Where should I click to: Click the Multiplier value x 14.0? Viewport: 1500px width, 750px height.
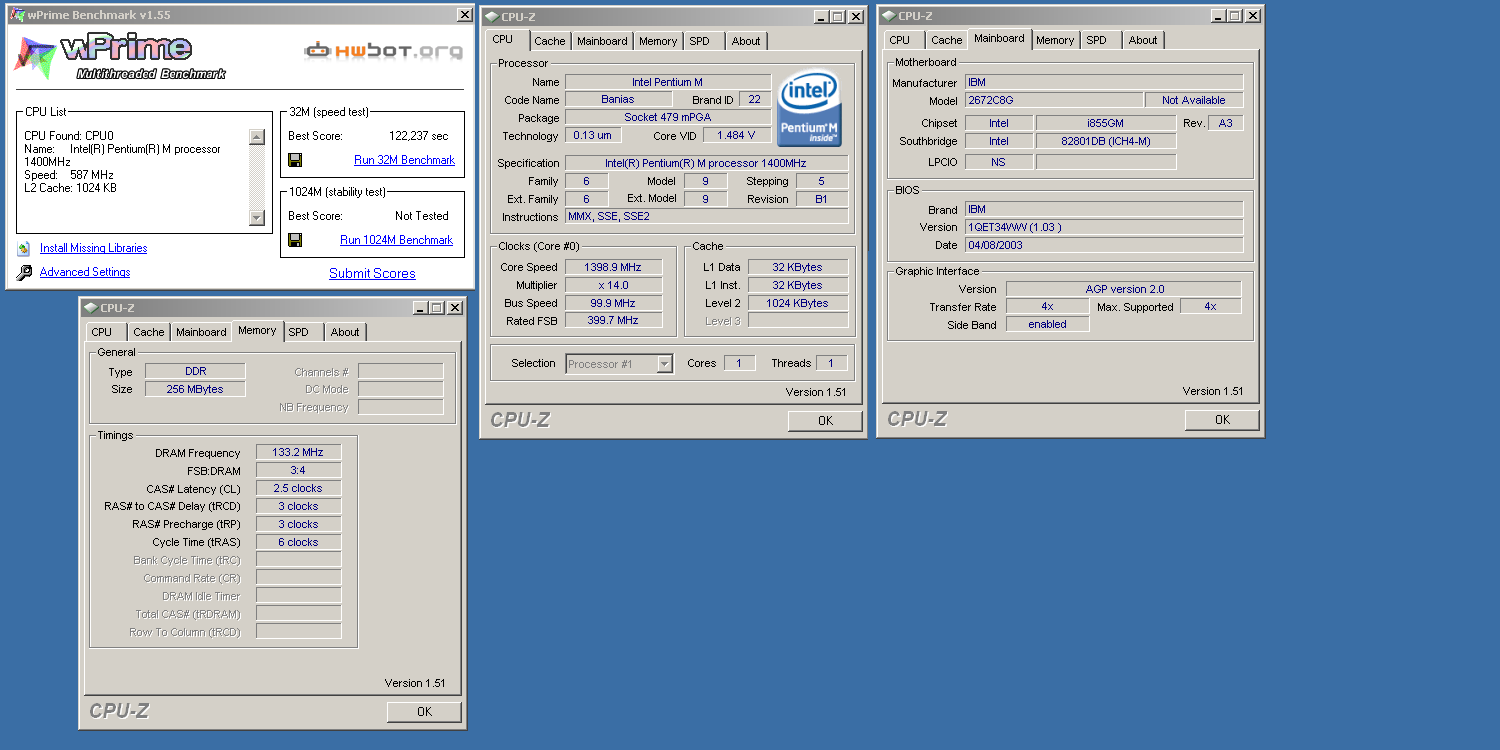pos(614,285)
